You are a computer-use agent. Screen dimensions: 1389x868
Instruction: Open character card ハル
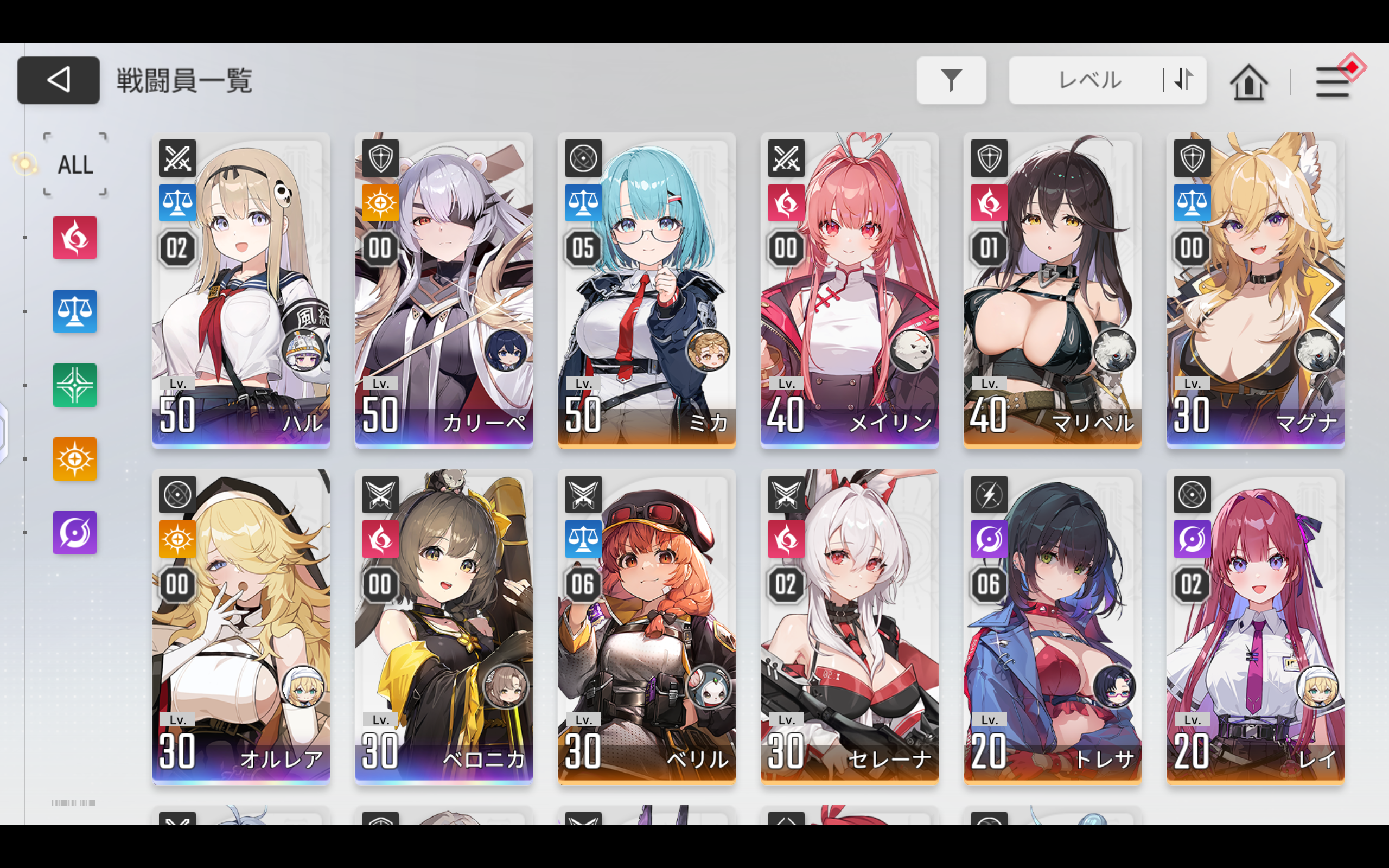click(x=240, y=290)
